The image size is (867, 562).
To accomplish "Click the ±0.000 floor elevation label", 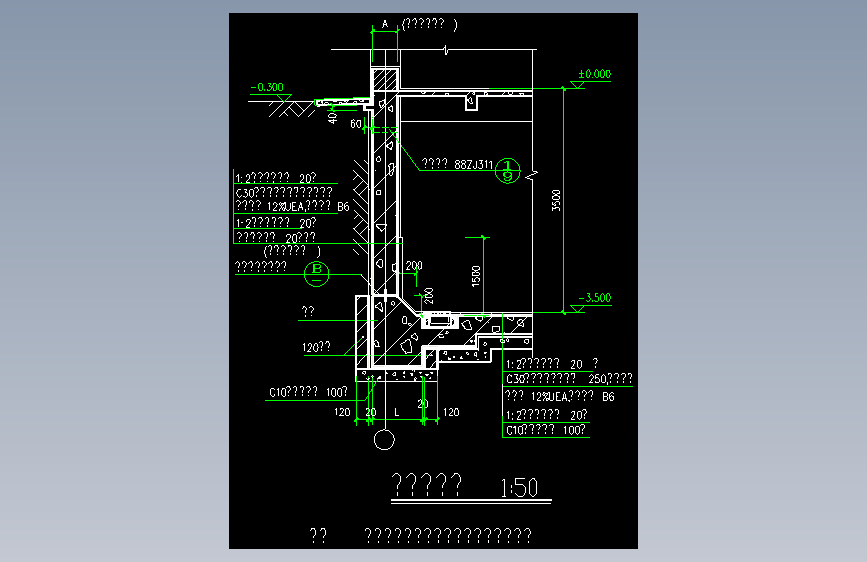I will [594, 74].
